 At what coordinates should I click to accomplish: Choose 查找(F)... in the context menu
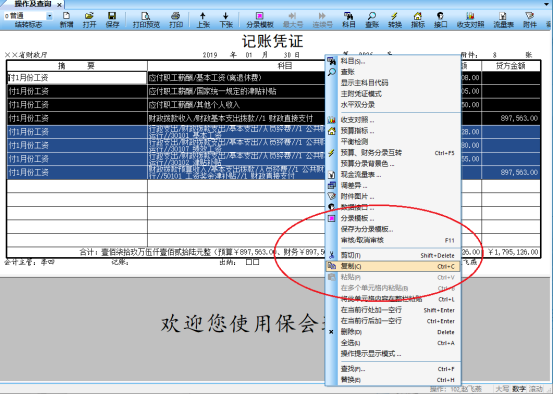click(x=394, y=369)
